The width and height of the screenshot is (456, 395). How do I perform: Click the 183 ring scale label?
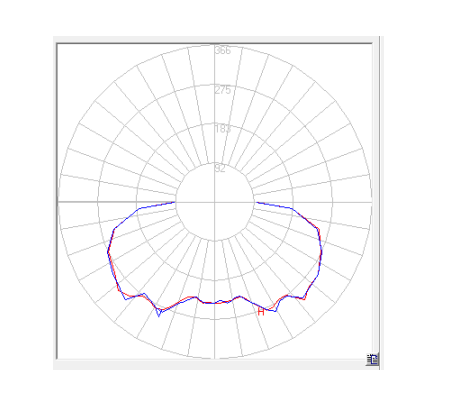[x=222, y=129]
